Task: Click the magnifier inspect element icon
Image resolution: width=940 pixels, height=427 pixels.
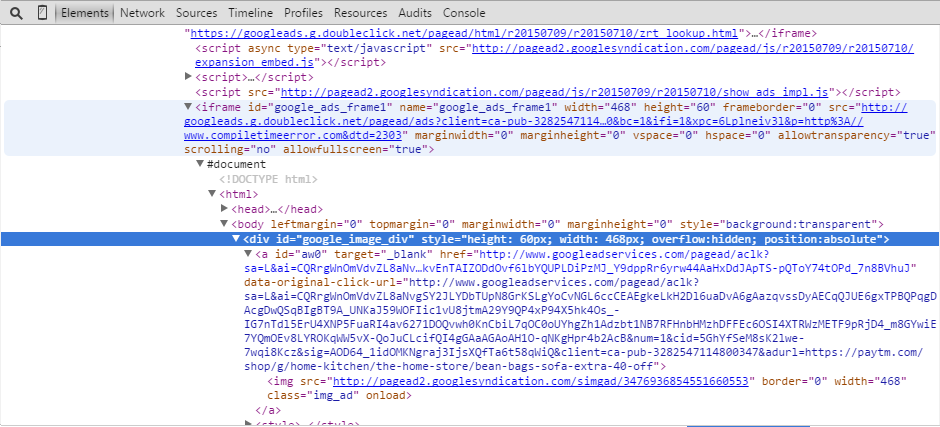Action: point(16,13)
